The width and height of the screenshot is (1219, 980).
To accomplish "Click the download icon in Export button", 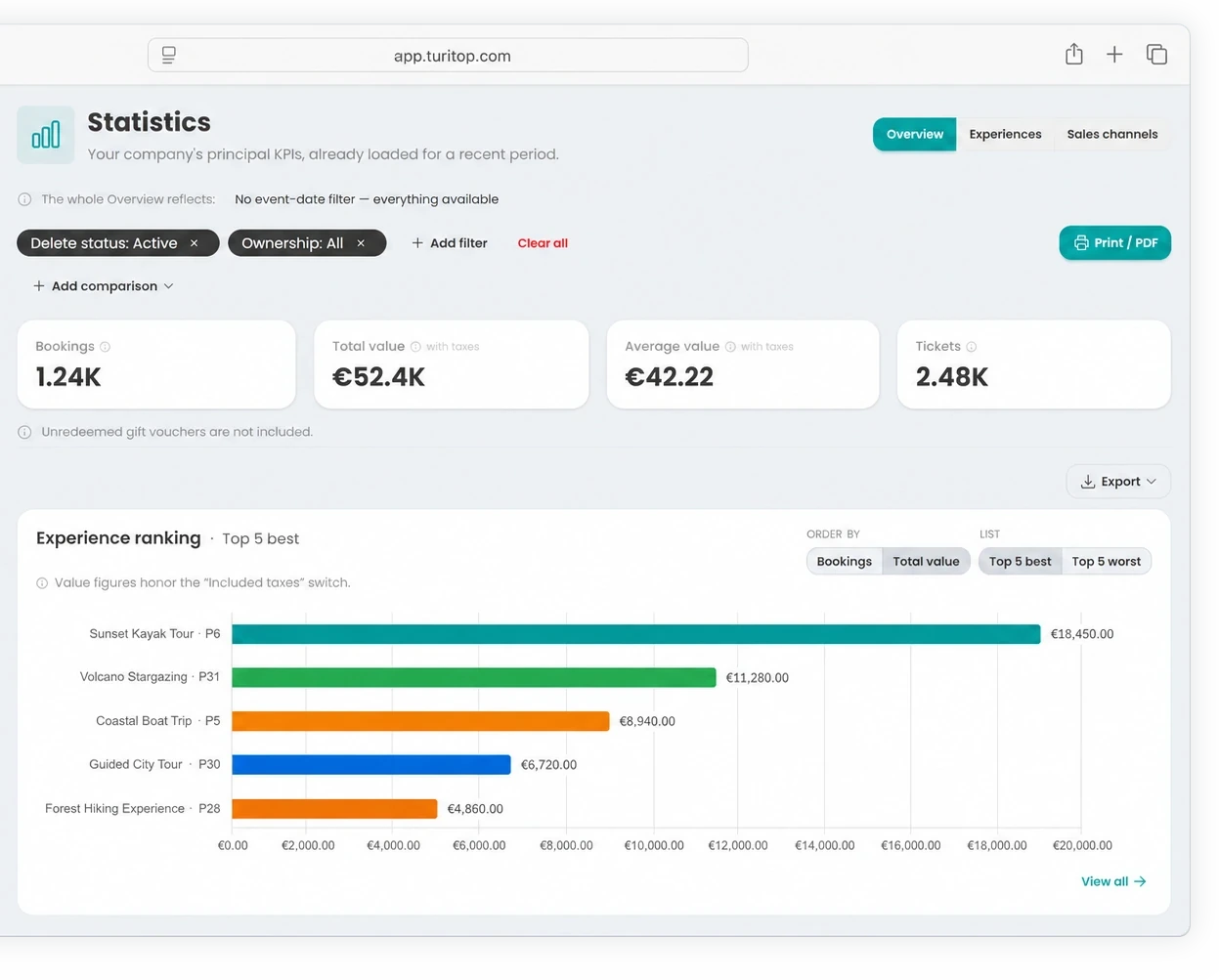I will pos(1087,482).
